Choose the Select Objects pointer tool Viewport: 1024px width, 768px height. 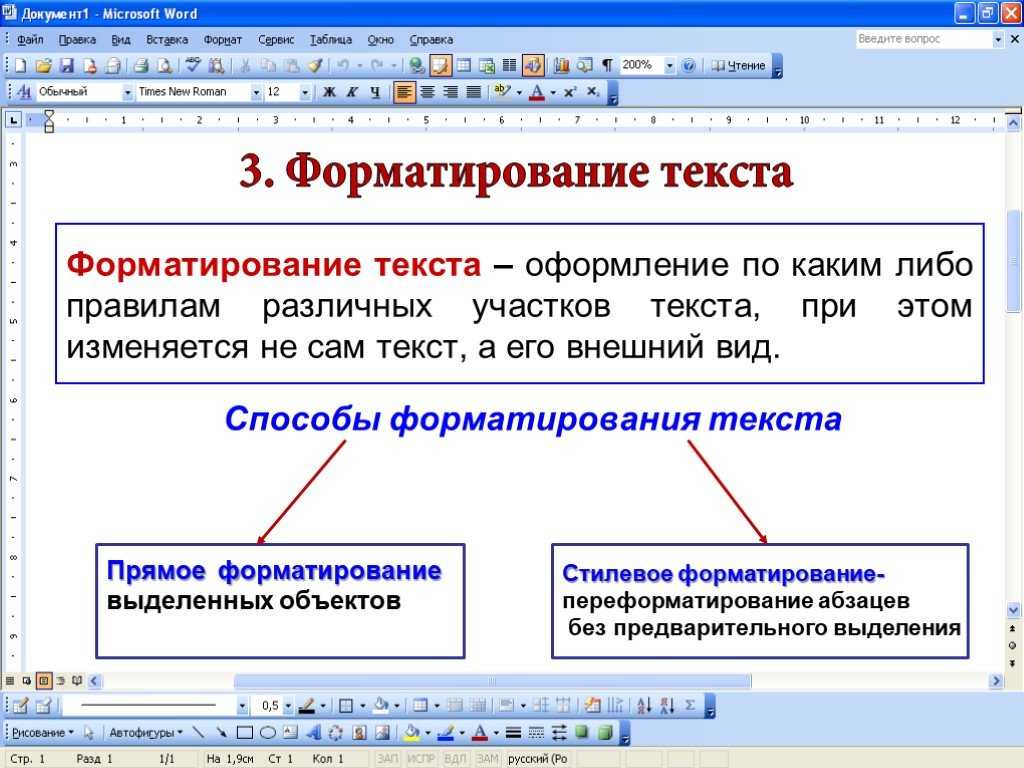[x=89, y=733]
